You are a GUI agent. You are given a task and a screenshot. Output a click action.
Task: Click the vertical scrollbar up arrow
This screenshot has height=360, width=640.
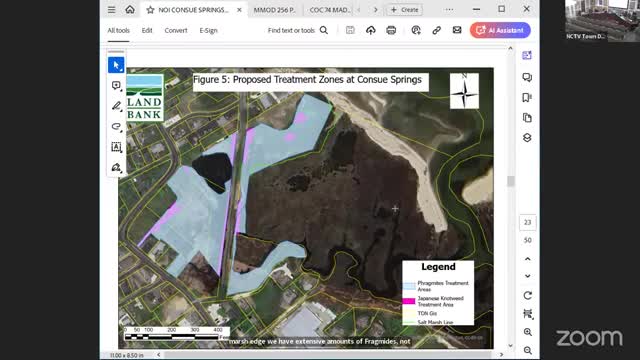point(510,49)
